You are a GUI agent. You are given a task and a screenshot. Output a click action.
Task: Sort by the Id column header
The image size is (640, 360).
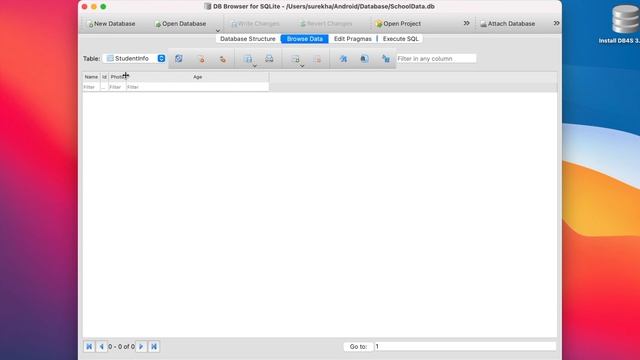[104, 77]
